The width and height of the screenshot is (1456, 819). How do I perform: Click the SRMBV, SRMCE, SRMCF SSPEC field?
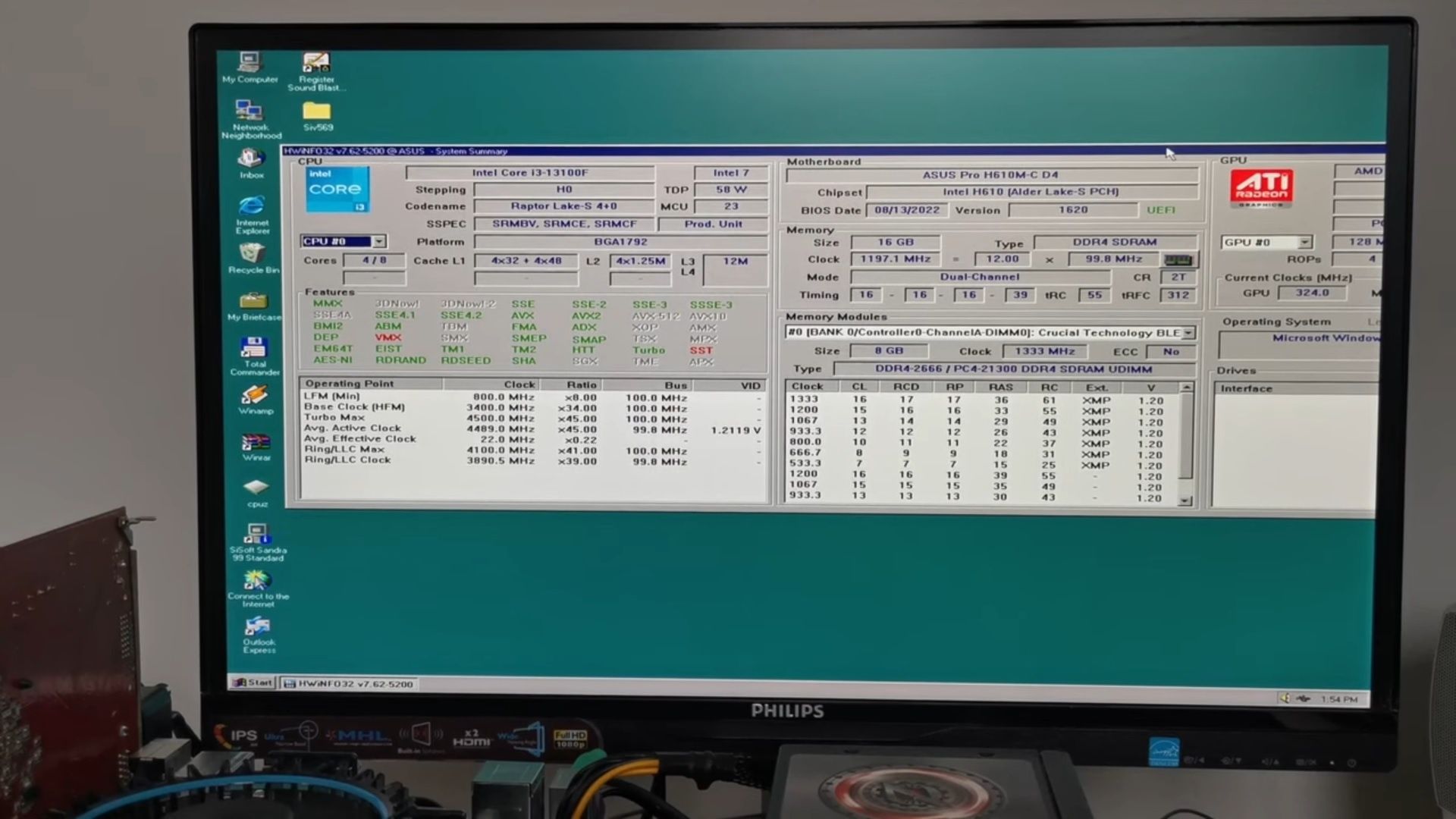[563, 224]
